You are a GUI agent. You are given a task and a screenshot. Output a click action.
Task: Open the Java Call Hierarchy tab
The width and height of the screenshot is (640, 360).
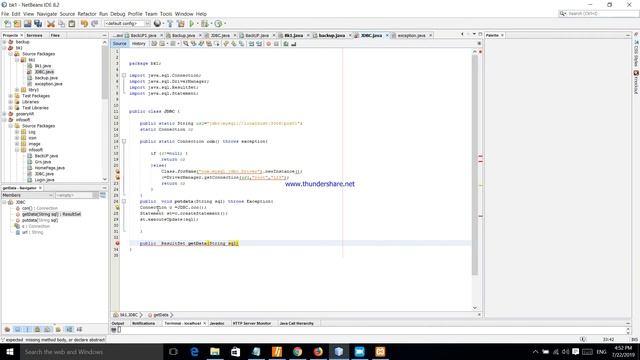coord(297,323)
